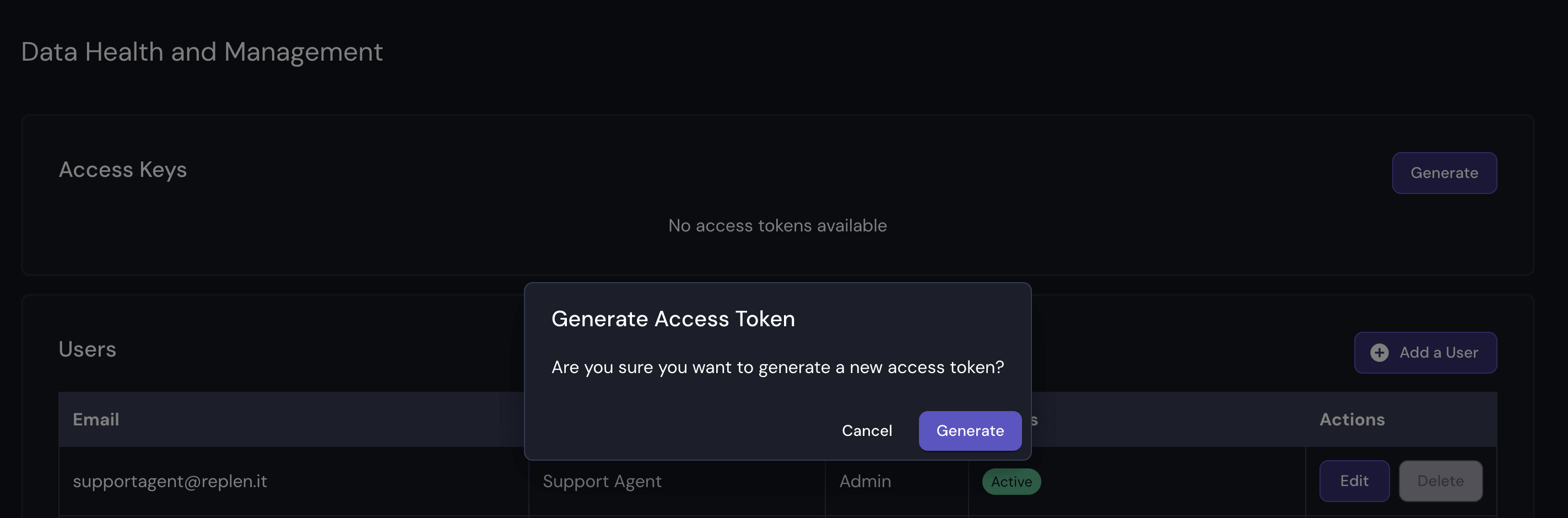The height and width of the screenshot is (518, 1568).
Task: Click the supportagent@replen.it email cell
Action: 170,481
